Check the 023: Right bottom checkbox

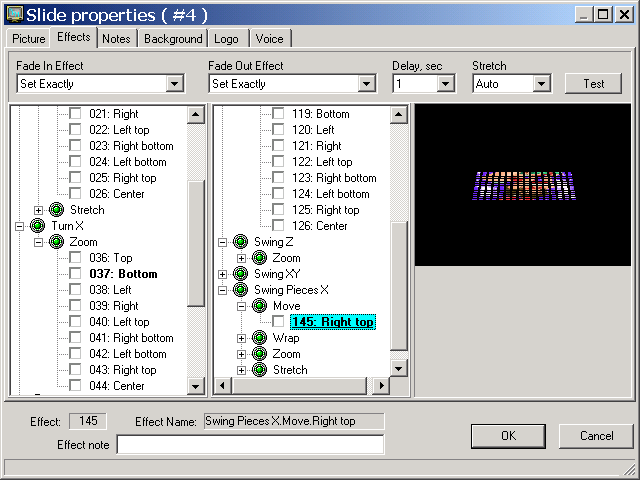pyautogui.click(x=75, y=146)
